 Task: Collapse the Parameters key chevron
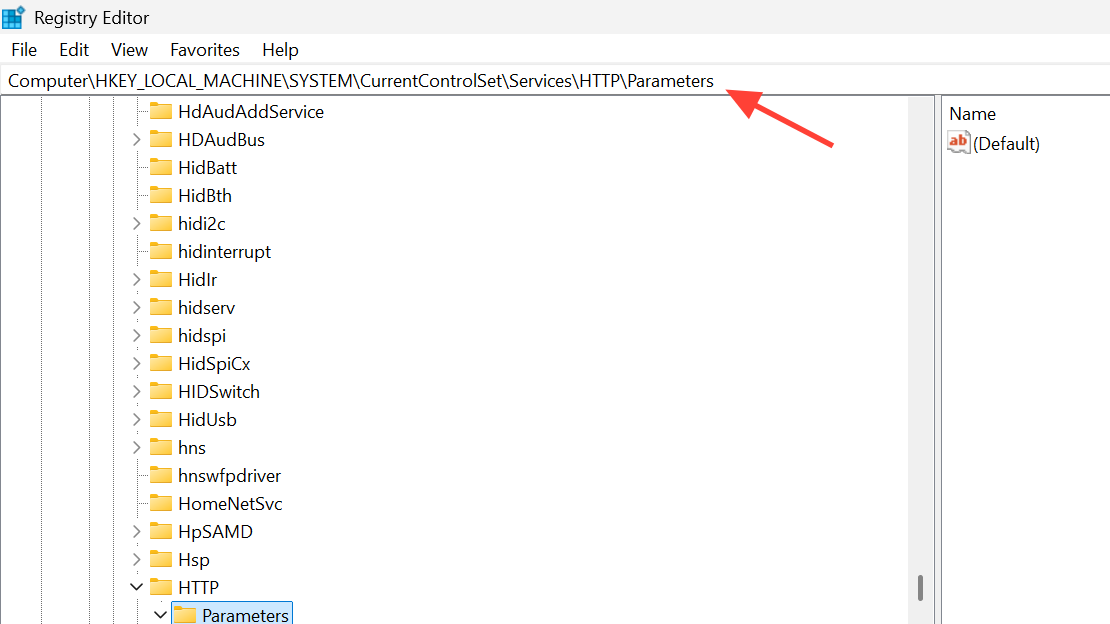[160, 614]
